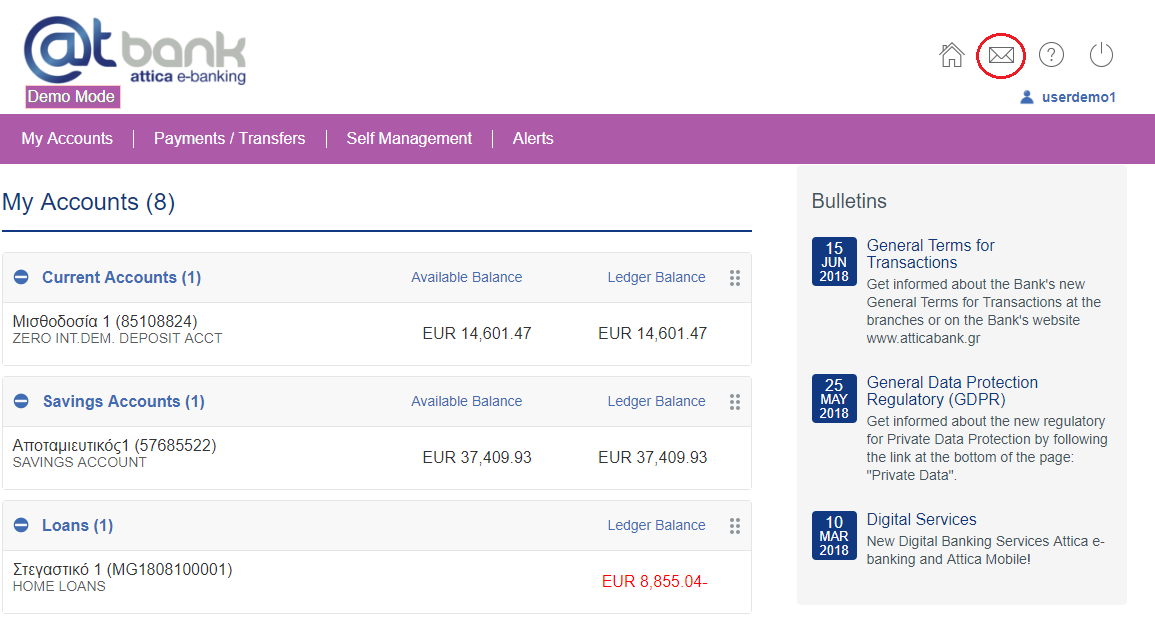This screenshot has height=618, width=1155.
Task: Click the user profile icon beside userdemo1
Action: tap(1027, 97)
